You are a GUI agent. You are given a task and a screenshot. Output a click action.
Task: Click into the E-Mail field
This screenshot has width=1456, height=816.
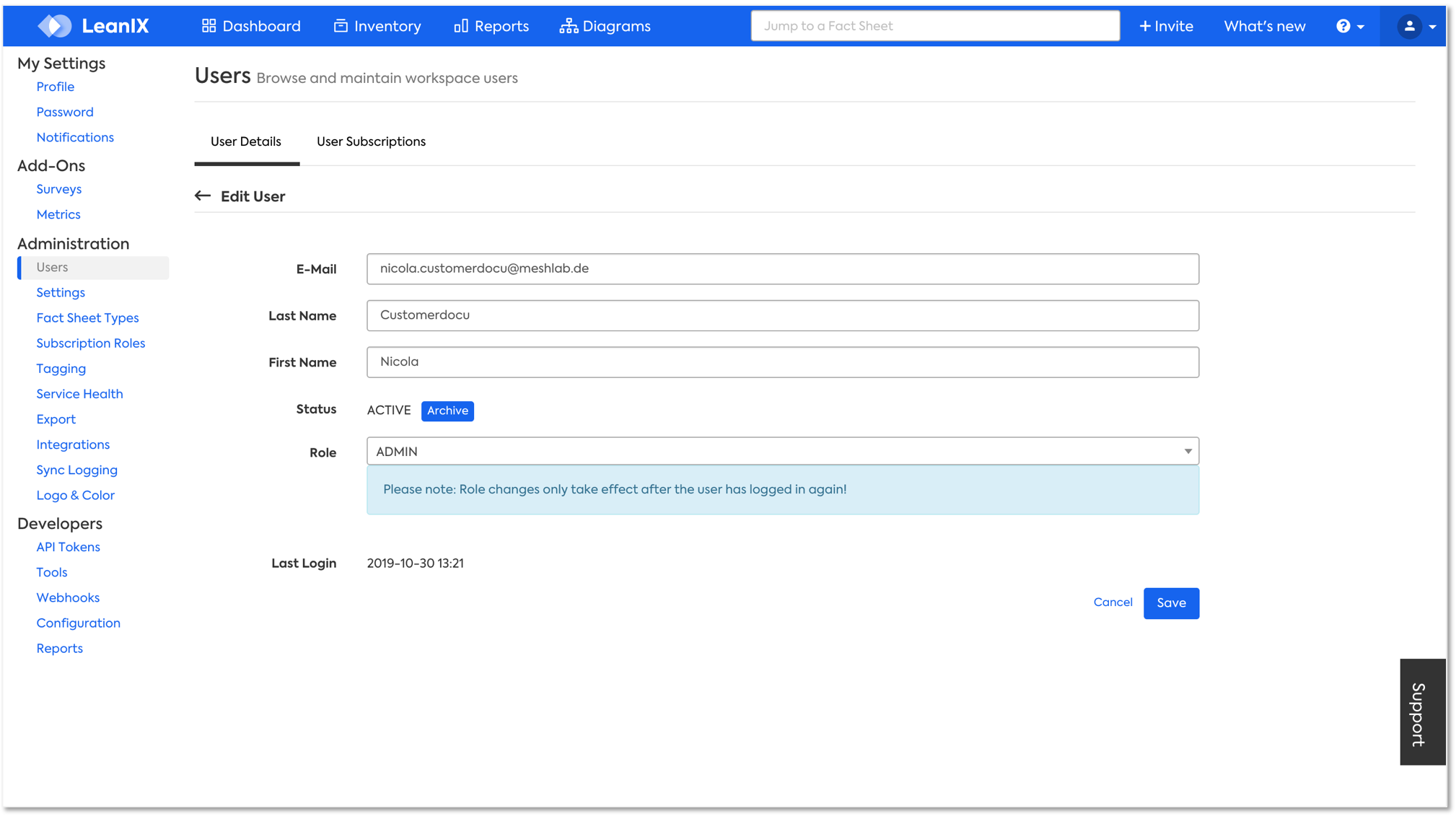coord(782,269)
